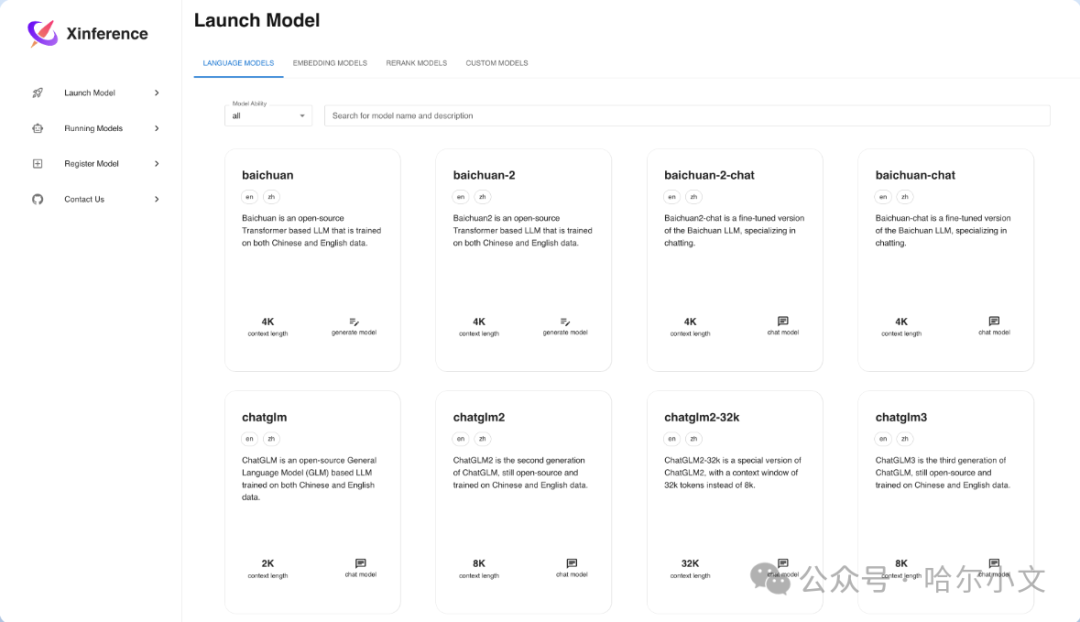Expand the Running Models sidebar chevron

pyautogui.click(x=157, y=128)
